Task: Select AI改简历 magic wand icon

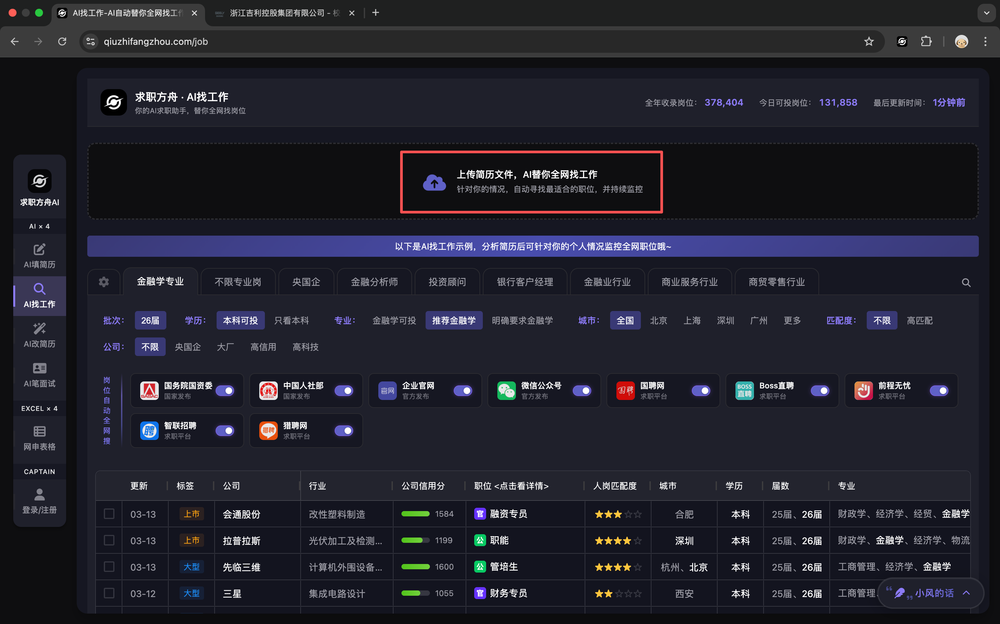Action: tap(39, 334)
